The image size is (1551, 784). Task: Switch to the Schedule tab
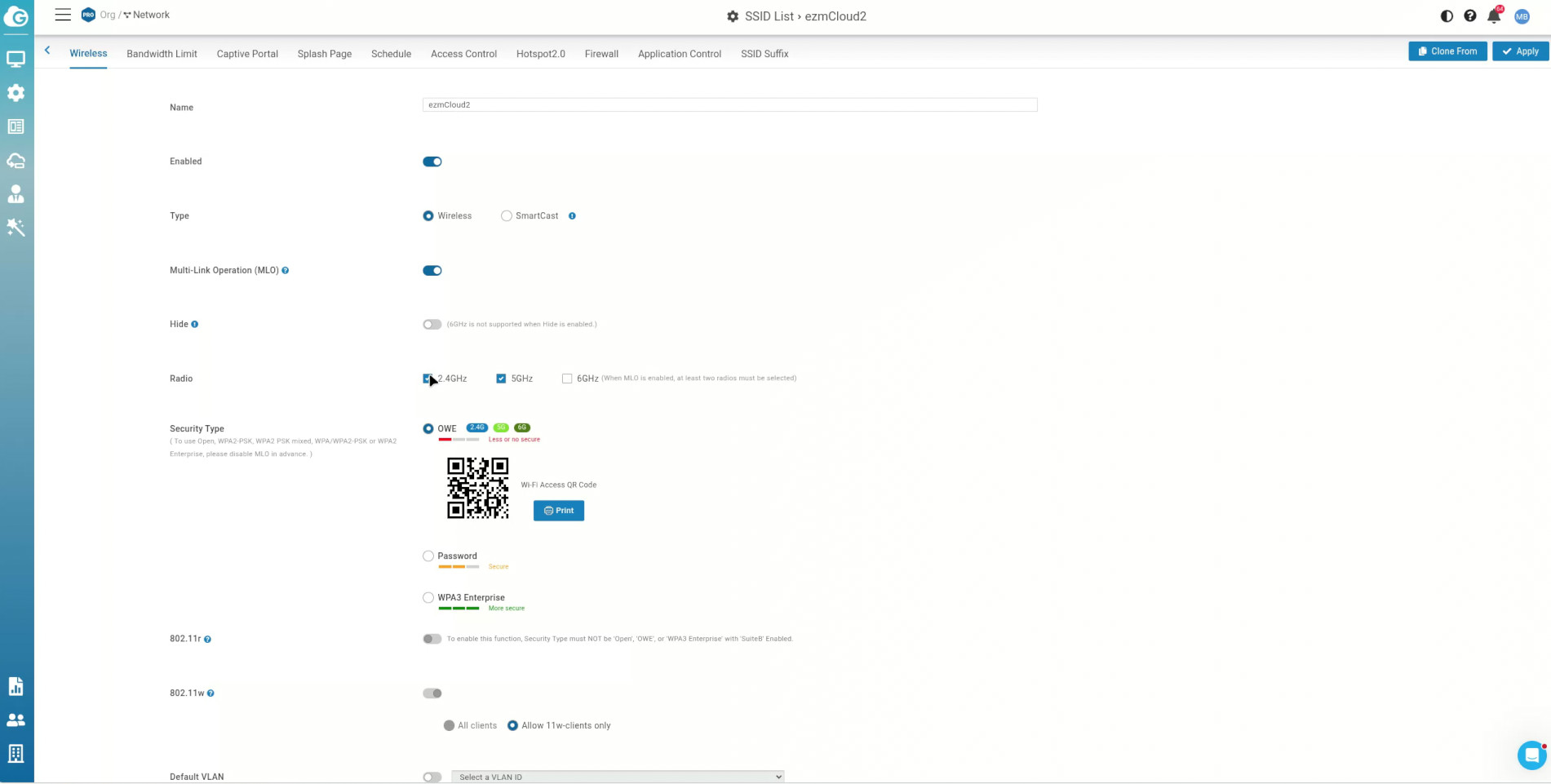pyautogui.click(x=391, y=54)
